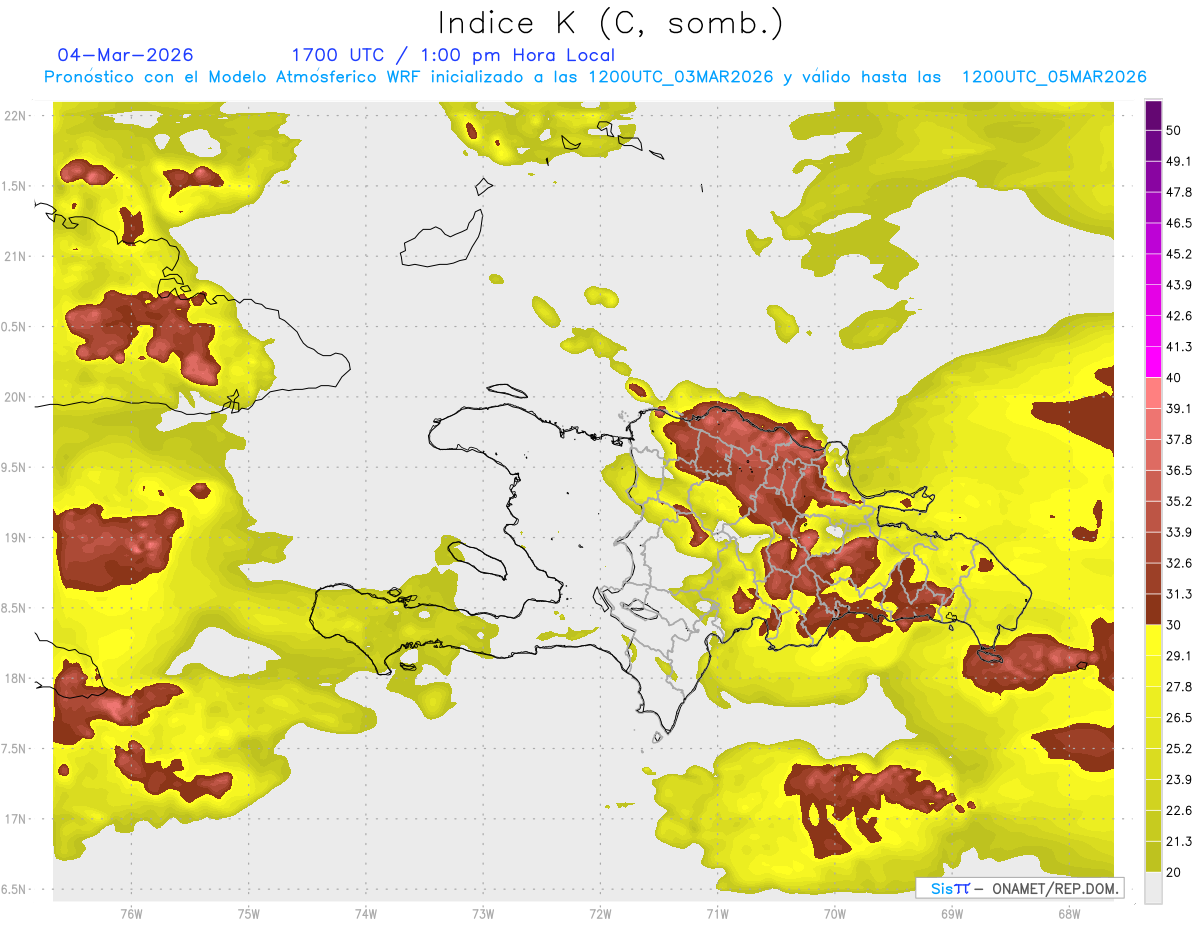This screenshot has width=1200, height=927.
Task: Click the valid-until time '1200UTC_05MAR2026'
Action: tap(1054, 77)
